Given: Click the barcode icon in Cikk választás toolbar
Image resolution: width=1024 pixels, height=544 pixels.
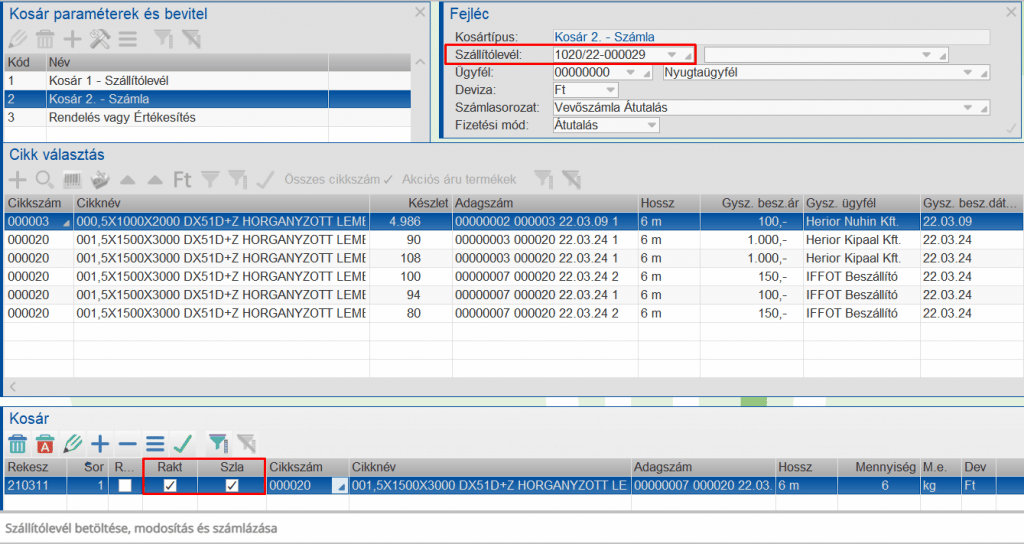Looking at the screenshot, I should (73, 180).
